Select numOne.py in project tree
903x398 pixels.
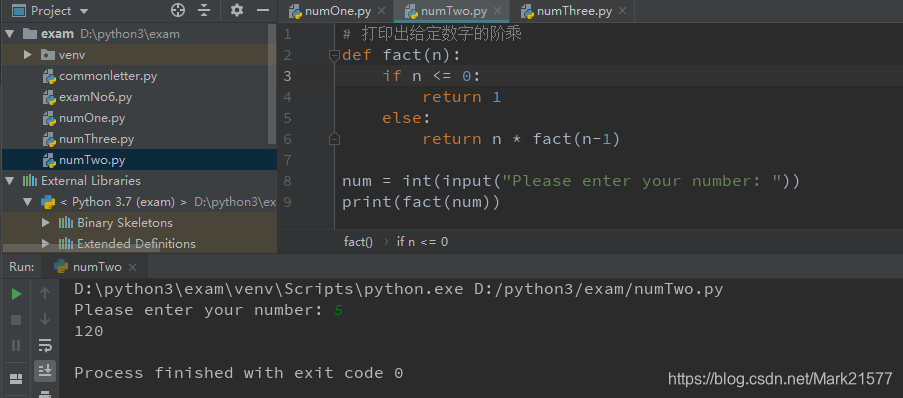(x=92, y=118)
